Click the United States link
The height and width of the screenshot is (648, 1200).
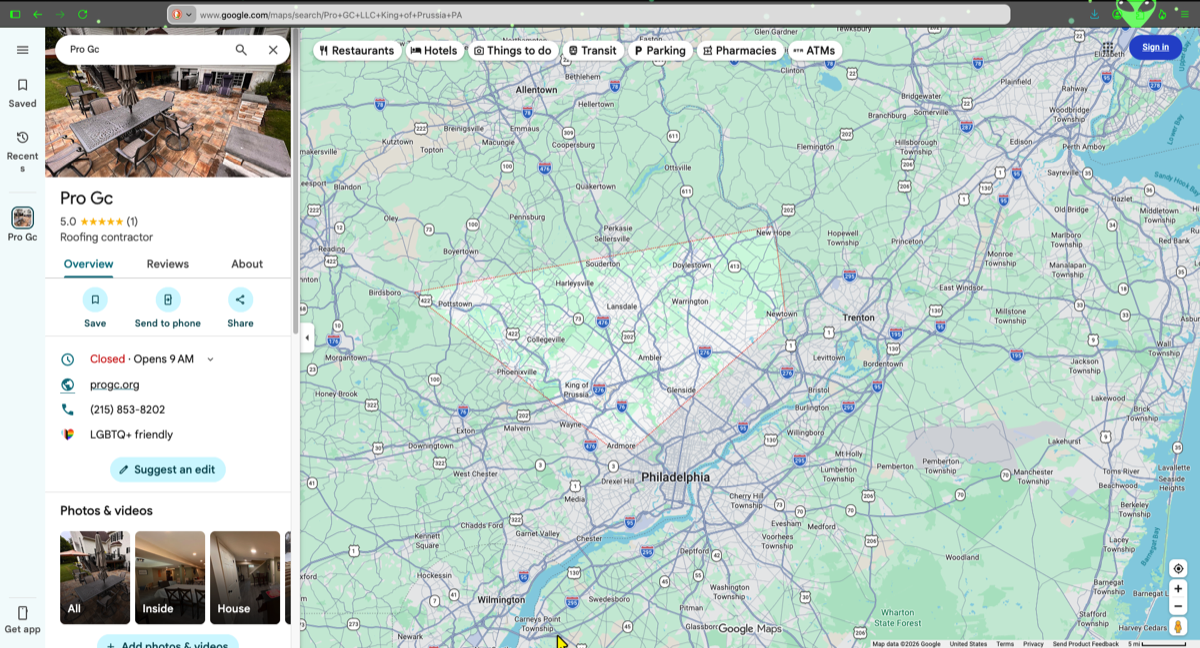[x=968, y=644]
